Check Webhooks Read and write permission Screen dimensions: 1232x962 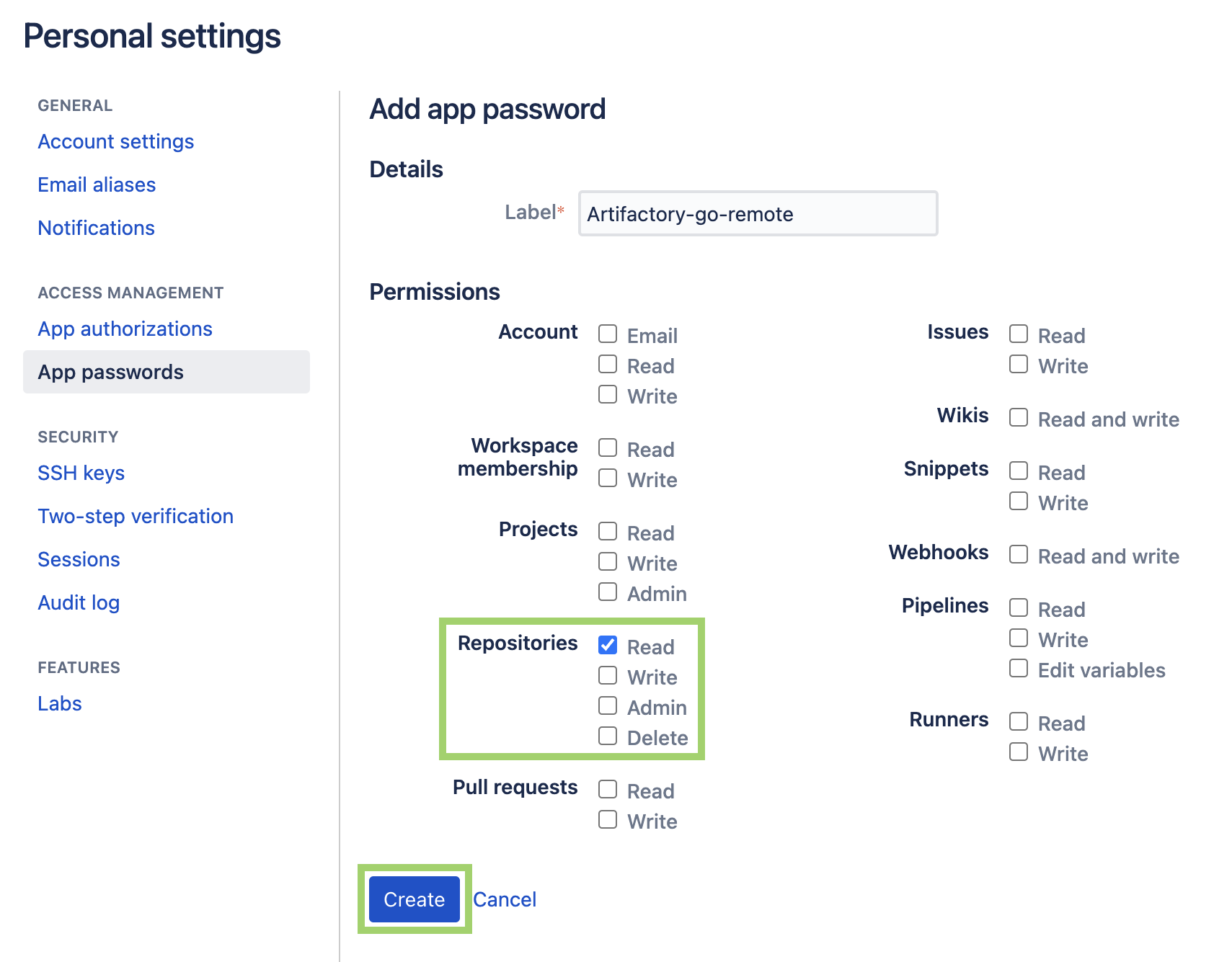click(1019, 554)
